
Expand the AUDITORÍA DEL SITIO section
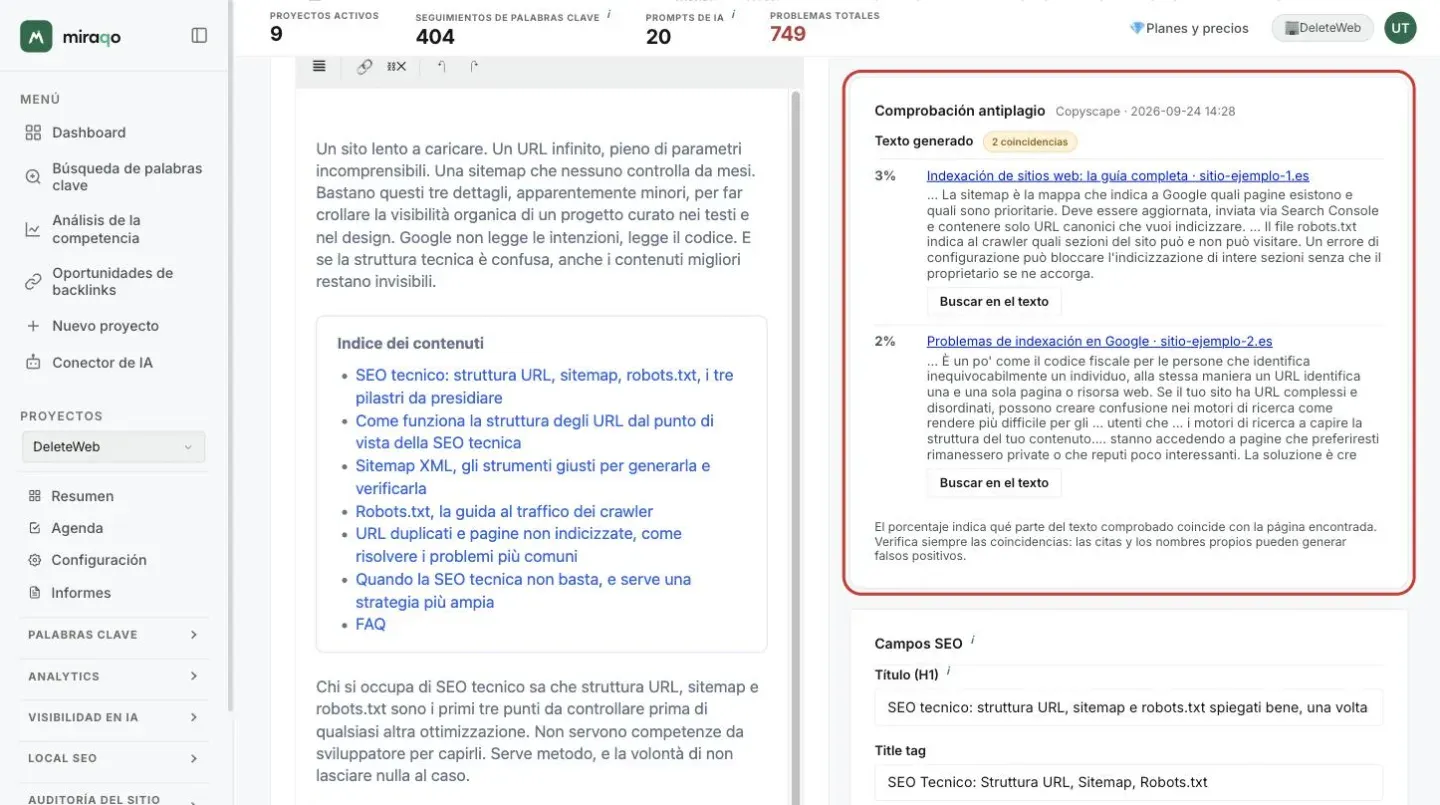coord(113,797)
